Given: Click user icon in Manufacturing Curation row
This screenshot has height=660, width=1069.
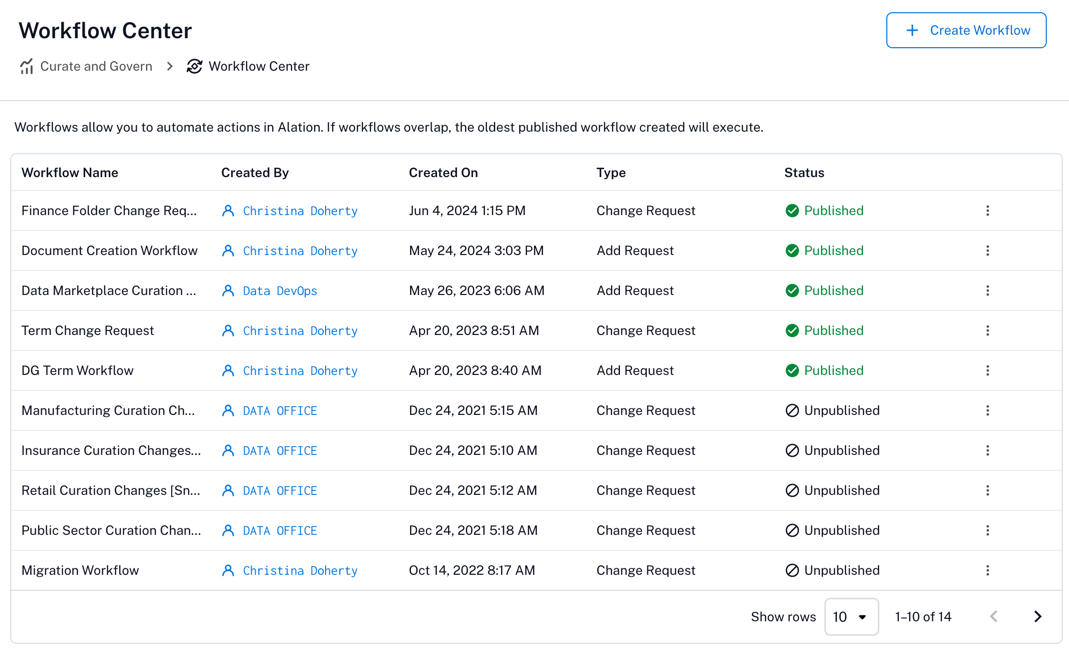Looking at the screenshot, I should pos(228,410).
